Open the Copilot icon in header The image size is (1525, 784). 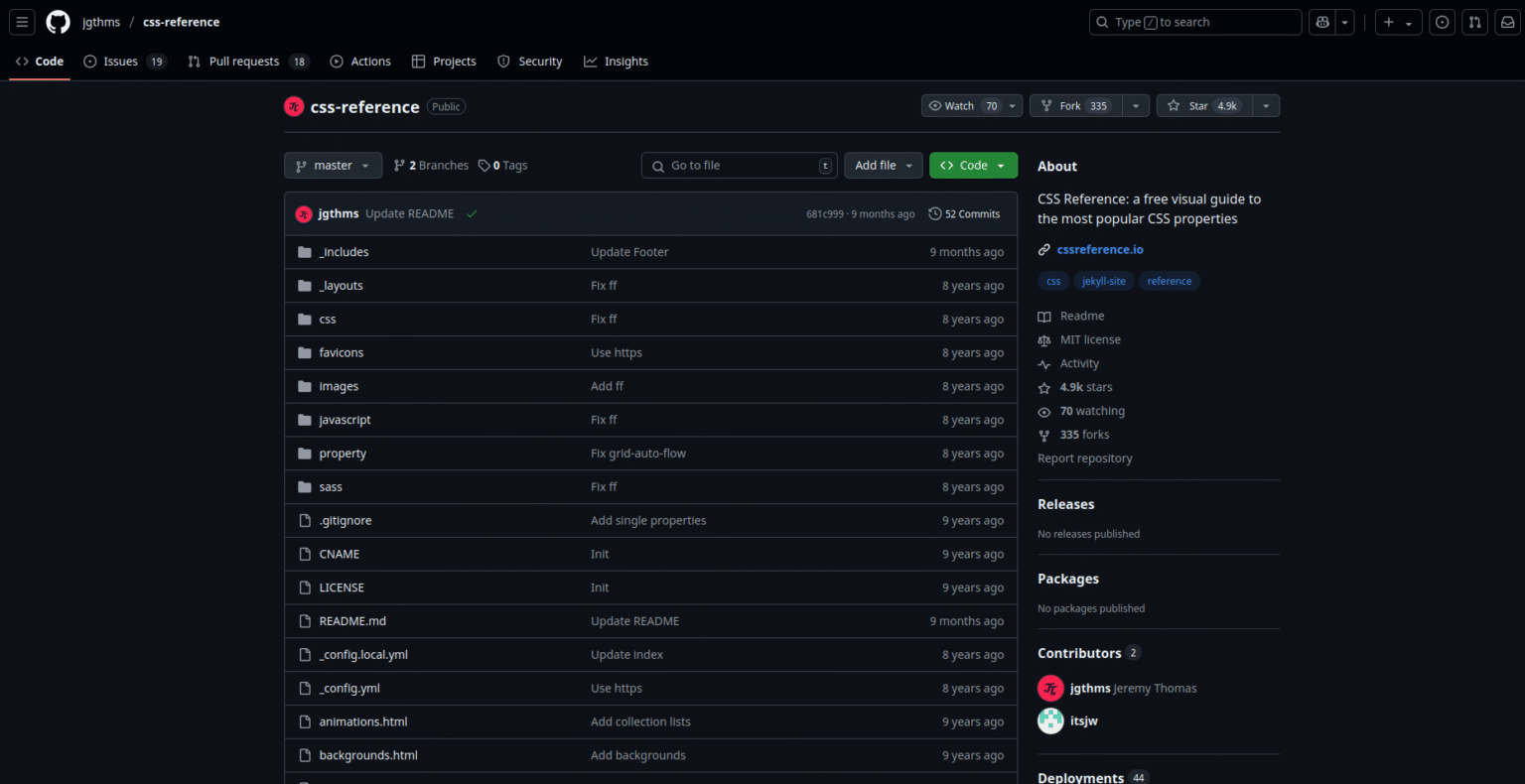pos(1322,22)
